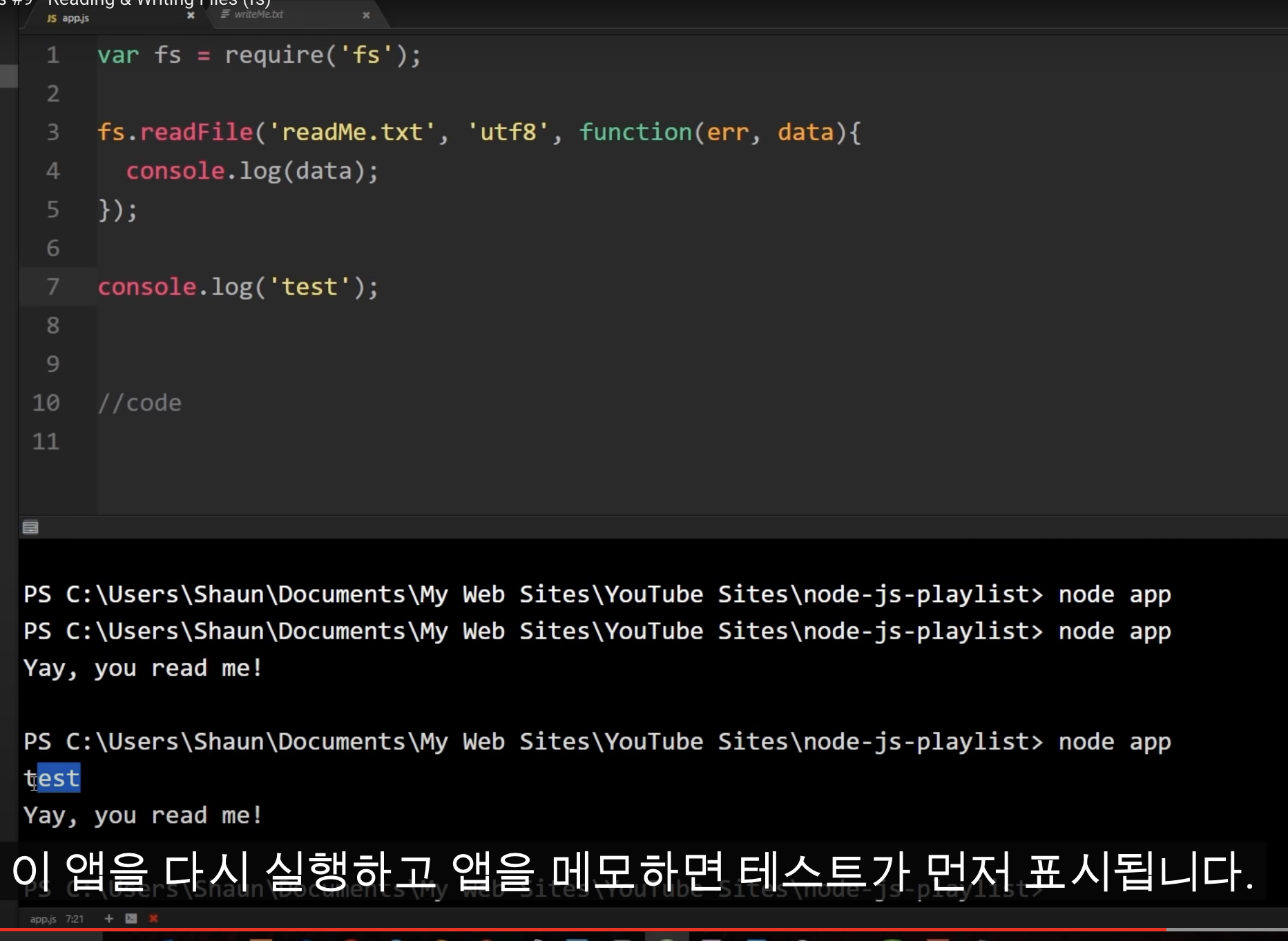
Task: Click the terminal panel icon above the console
Action: [30, 527]
